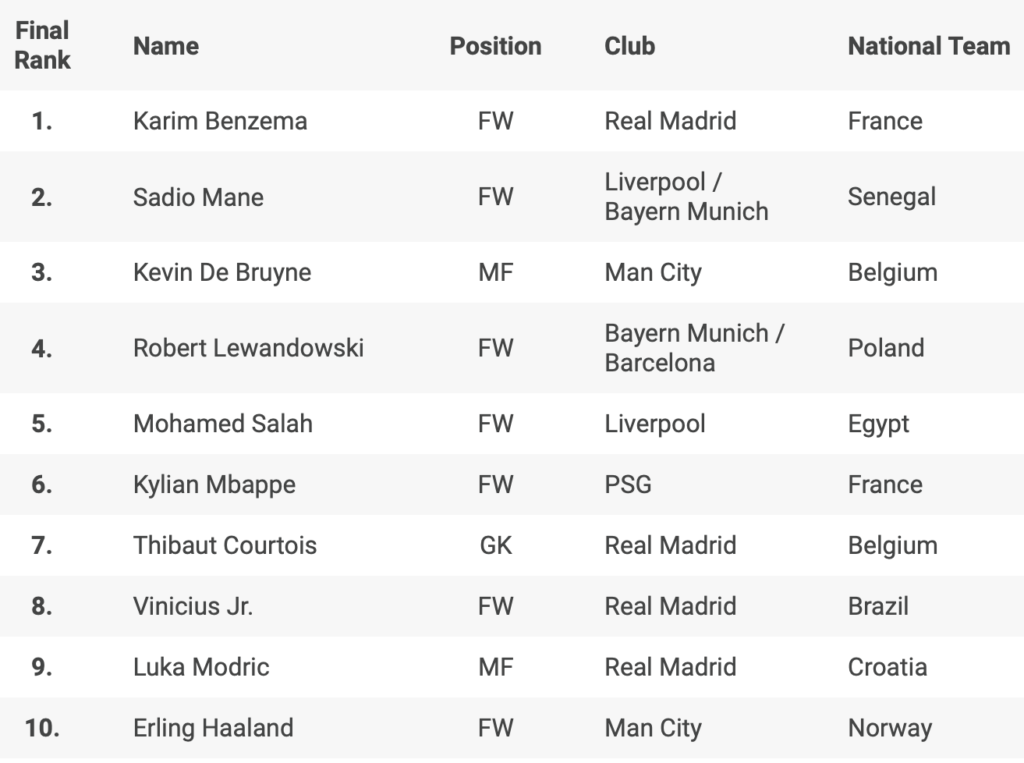Click the Name column header
This screenshot has width=1024, height=763.
coord(166,46)
